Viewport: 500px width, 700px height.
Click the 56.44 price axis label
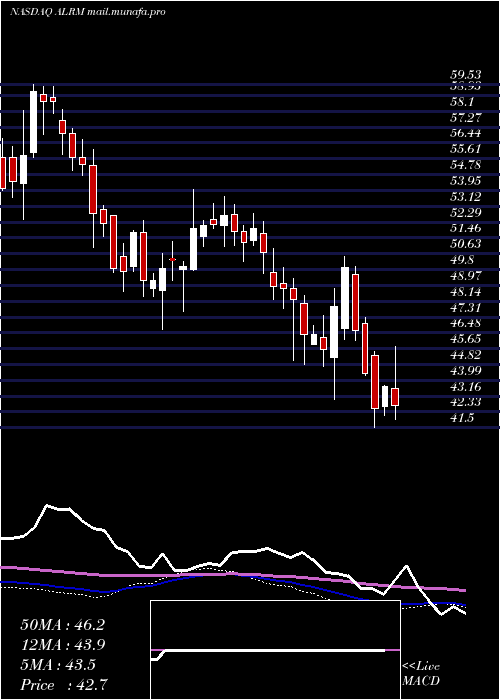(x=466, y=133)
